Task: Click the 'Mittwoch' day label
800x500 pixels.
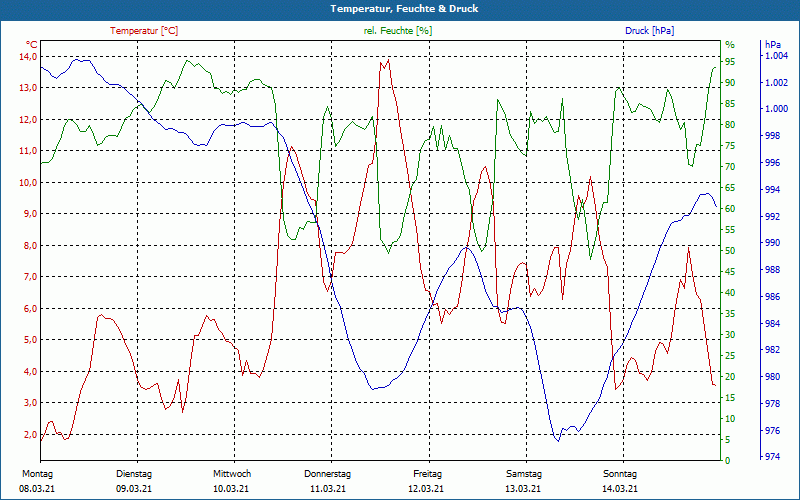Action: pos(232,474)
